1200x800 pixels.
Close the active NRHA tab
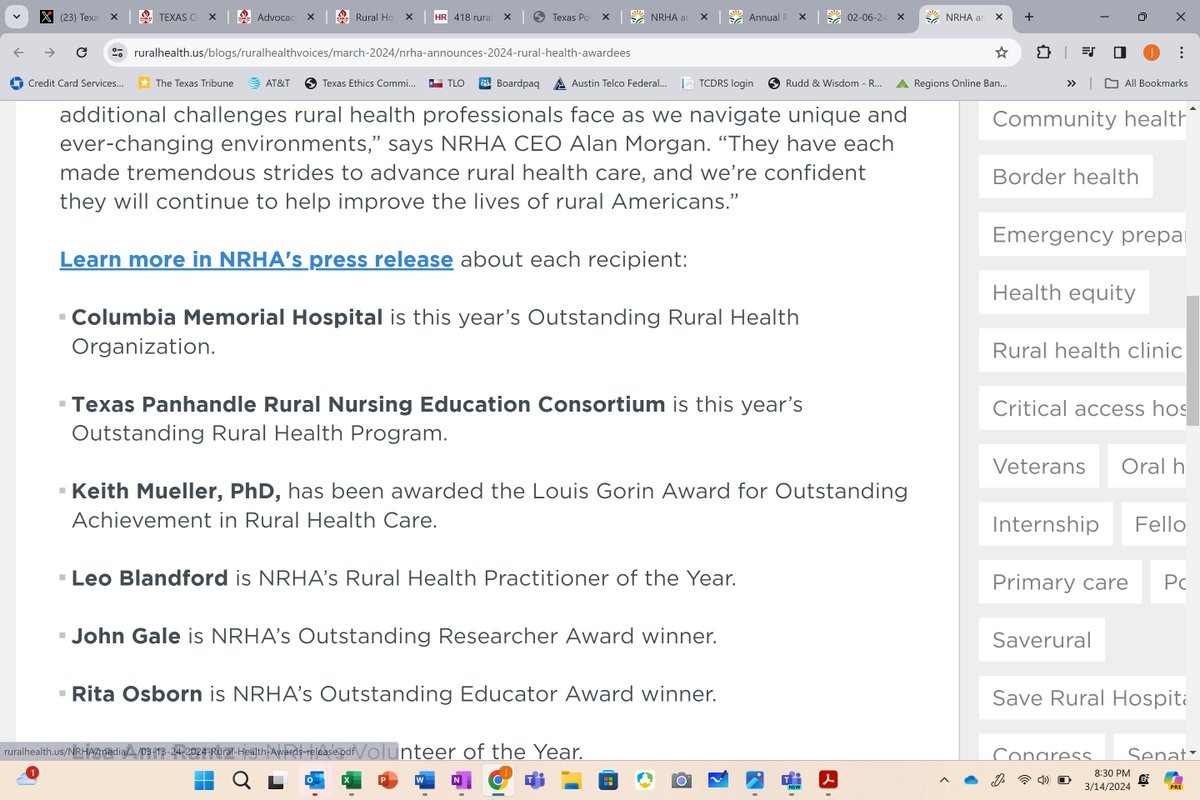[998, 17]
